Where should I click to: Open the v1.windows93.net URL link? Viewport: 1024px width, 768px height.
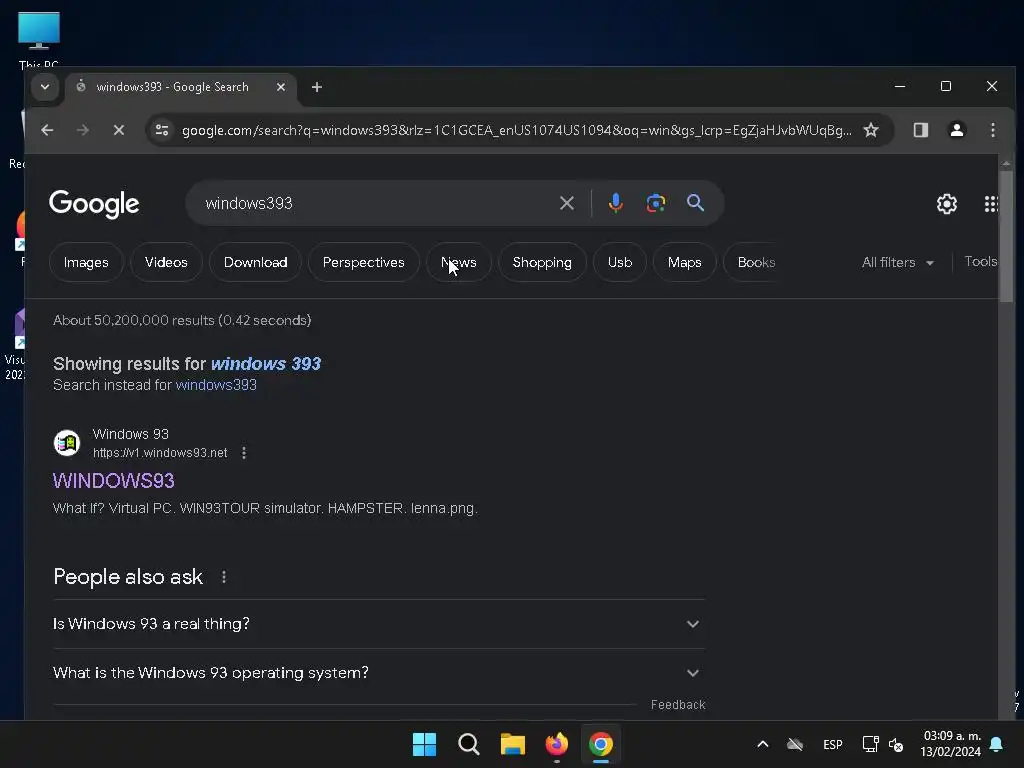pyautogui.click(x=160, y=453)
